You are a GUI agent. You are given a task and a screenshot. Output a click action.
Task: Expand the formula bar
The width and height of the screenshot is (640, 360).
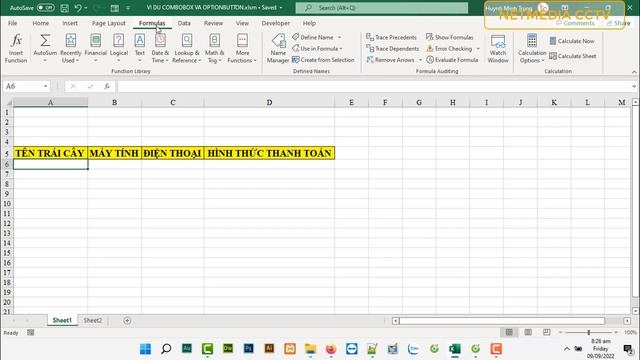[634, 86]
